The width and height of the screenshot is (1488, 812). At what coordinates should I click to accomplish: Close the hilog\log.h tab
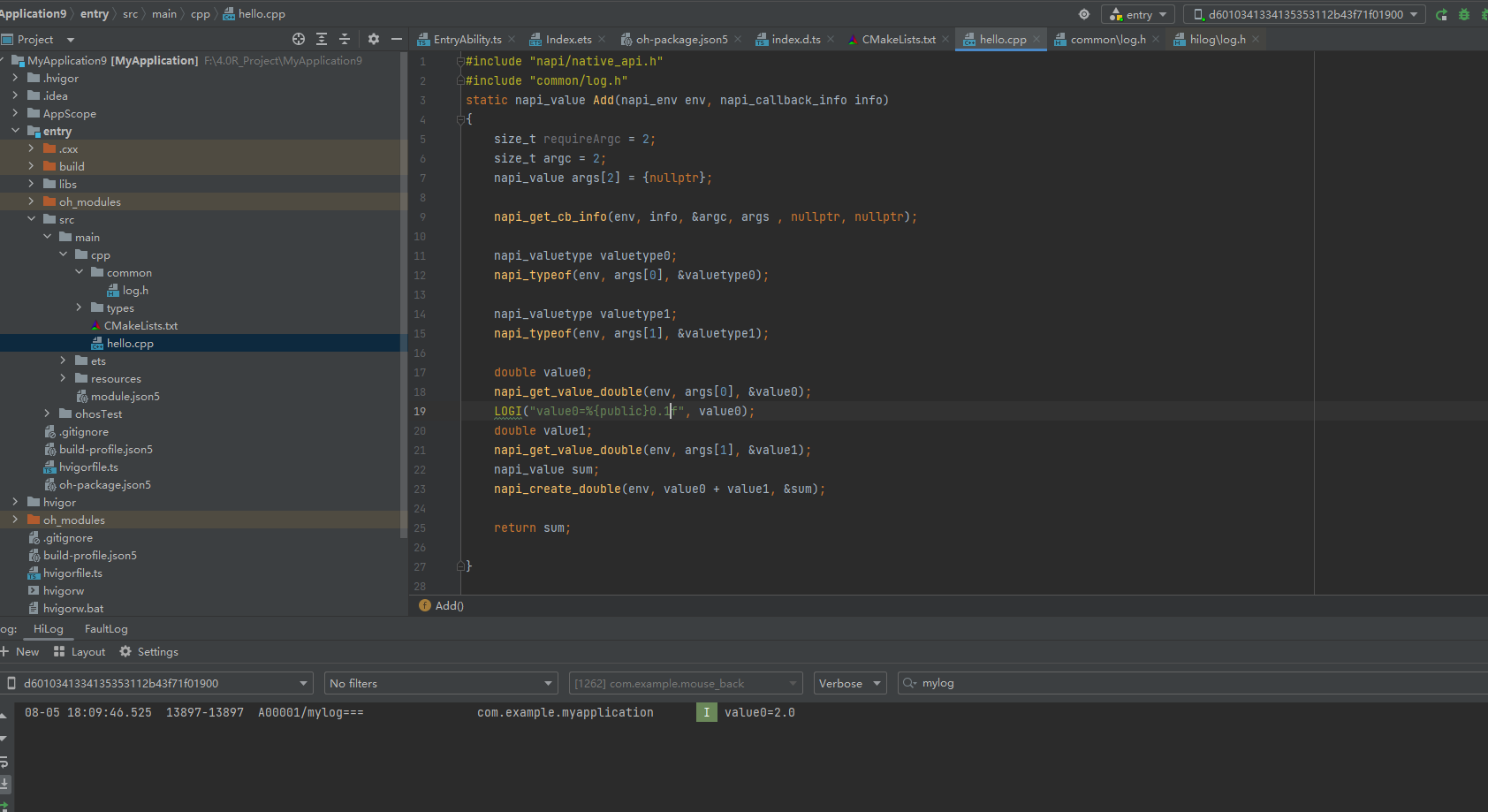pos(1256,39)
